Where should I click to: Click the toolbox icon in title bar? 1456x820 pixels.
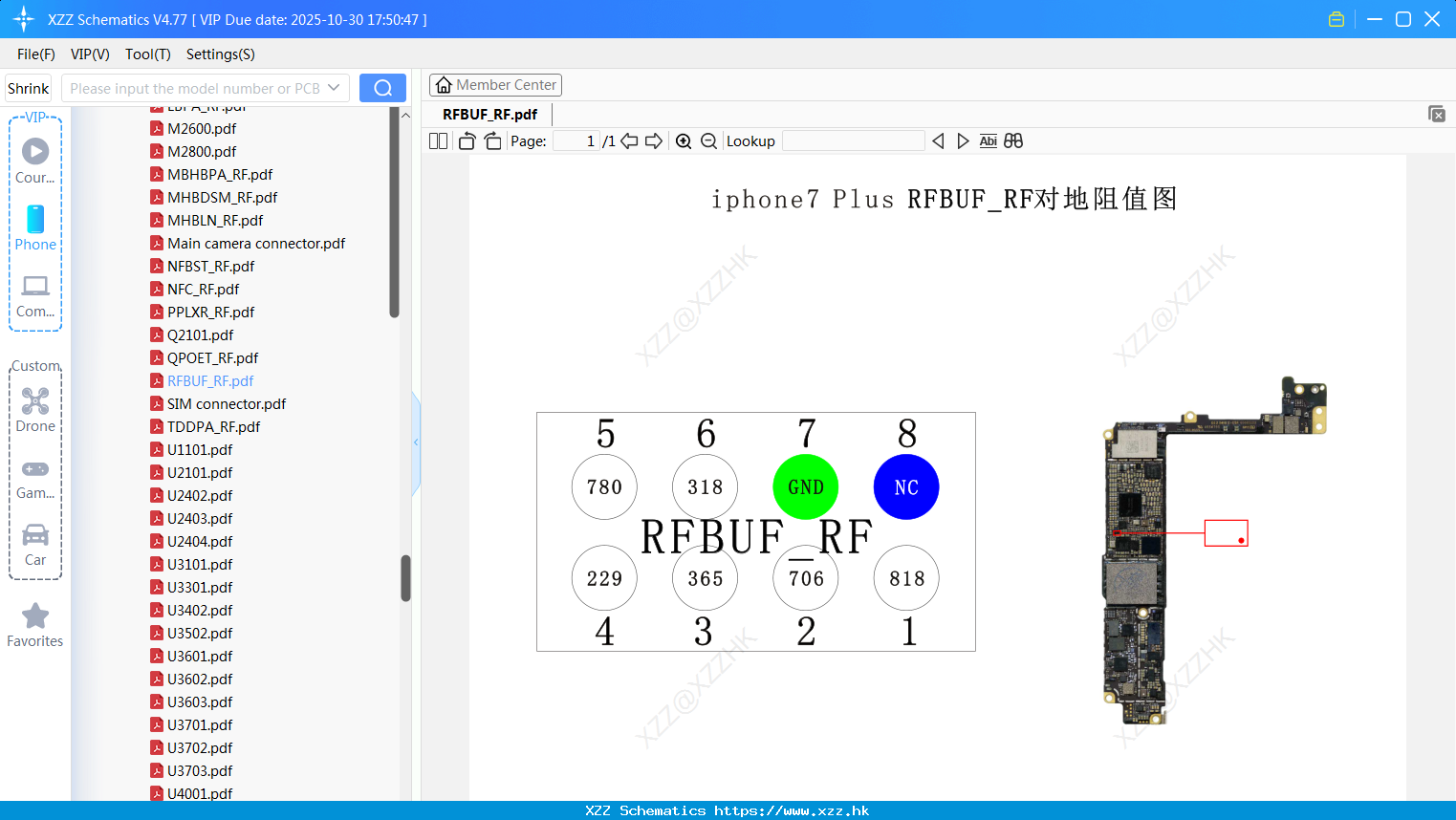[x=1336, y=19]
